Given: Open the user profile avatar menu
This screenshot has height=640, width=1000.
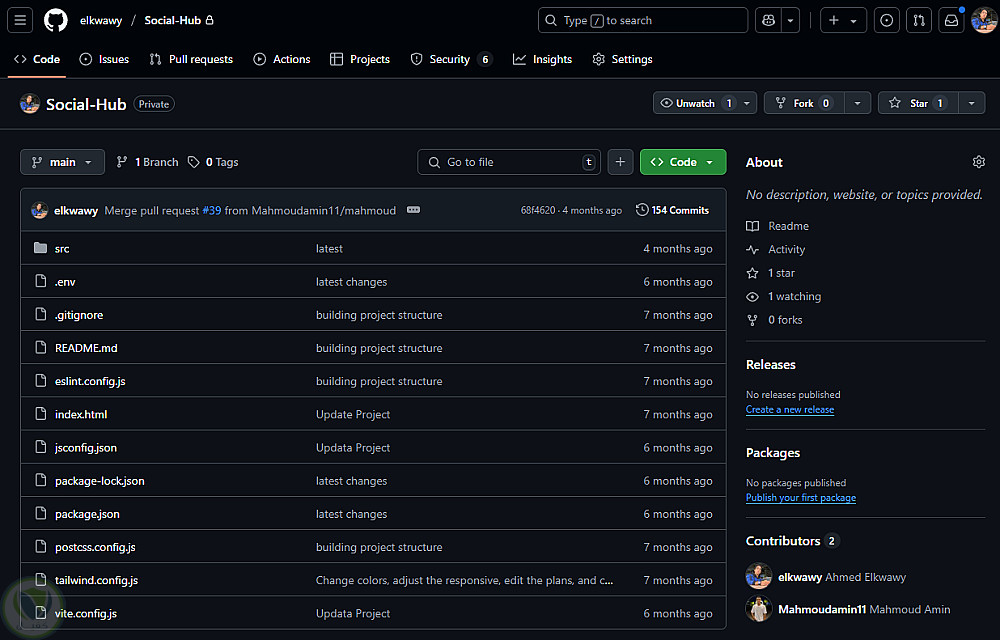Looking at the screenshot, I should pos(983,20).
